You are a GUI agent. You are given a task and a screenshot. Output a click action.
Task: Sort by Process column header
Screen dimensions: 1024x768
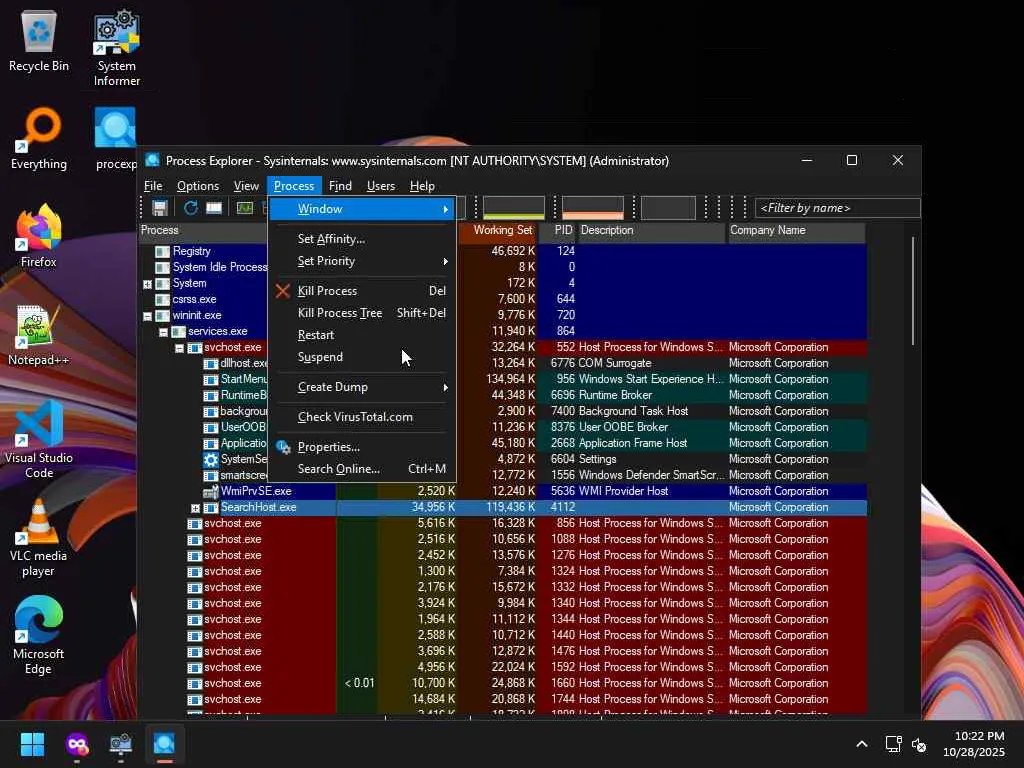pyautogui.click(x=203, y=231)
